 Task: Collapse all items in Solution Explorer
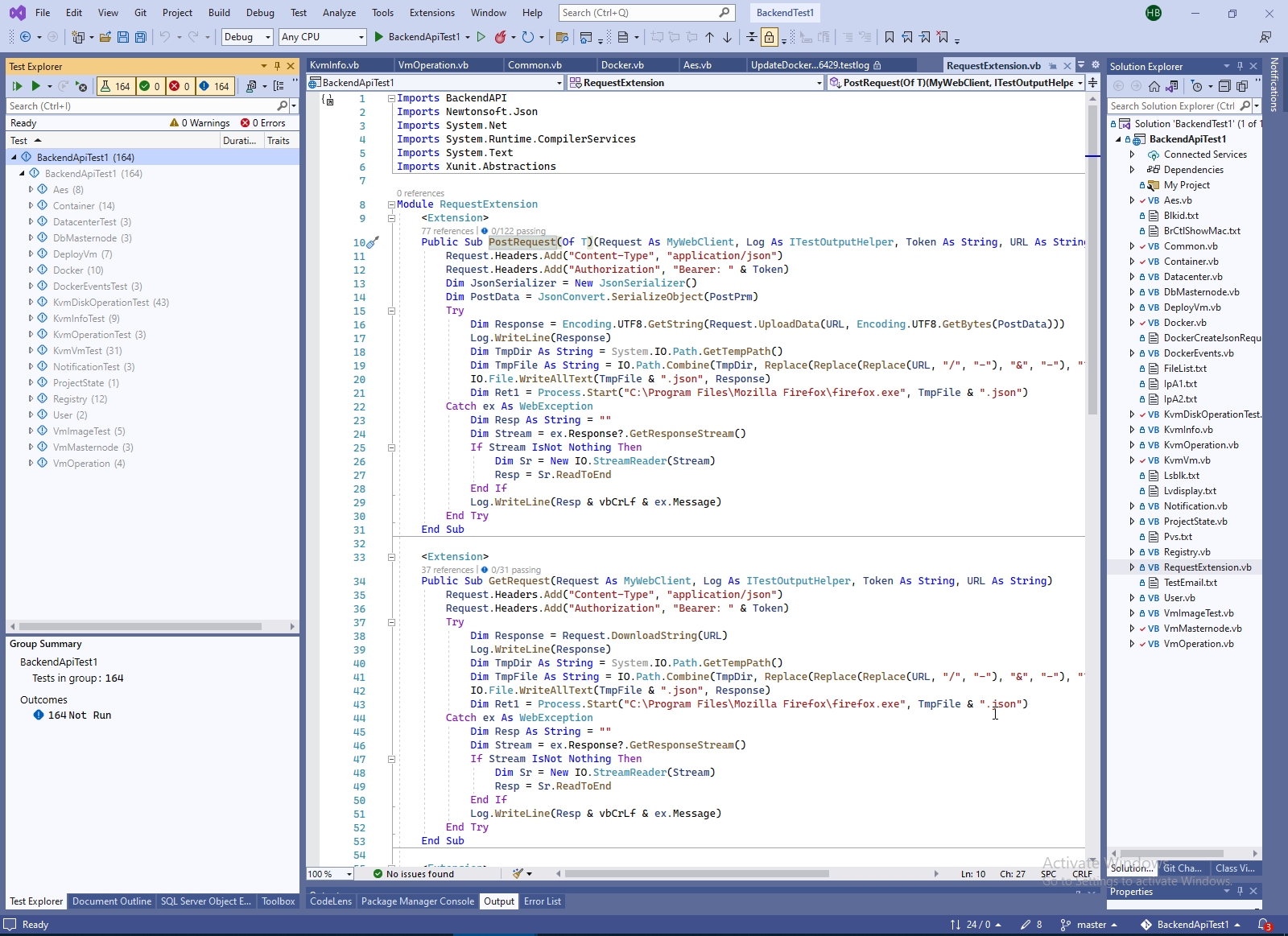tap(1224, 86)
